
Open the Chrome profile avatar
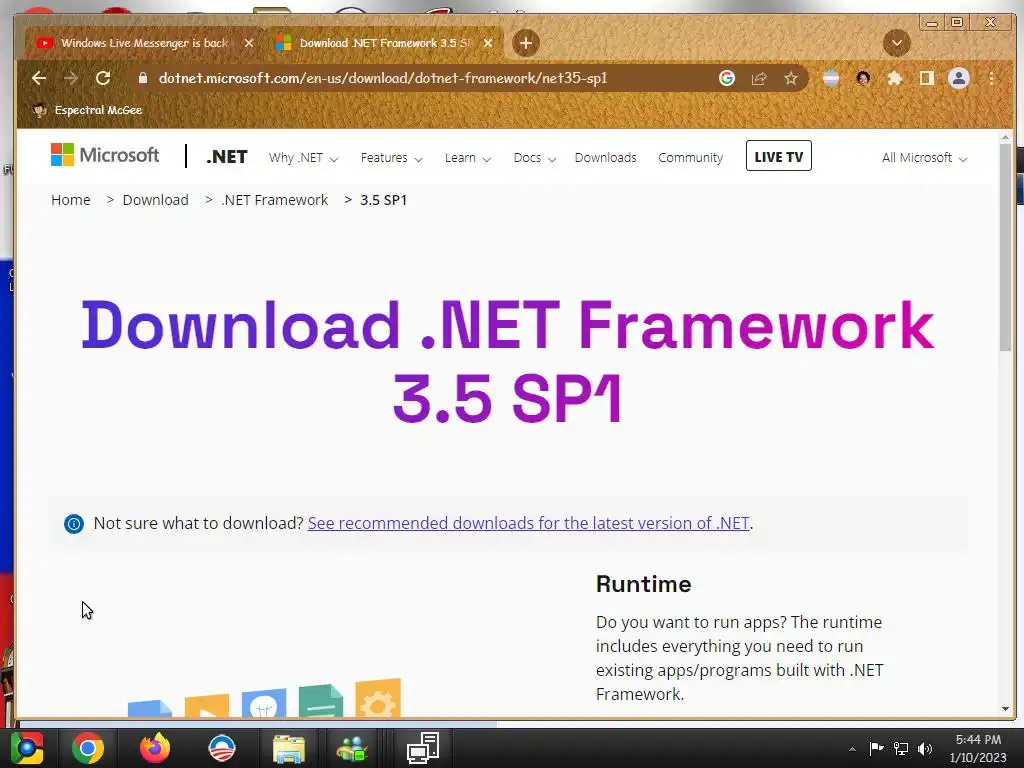tap(959, 78)
